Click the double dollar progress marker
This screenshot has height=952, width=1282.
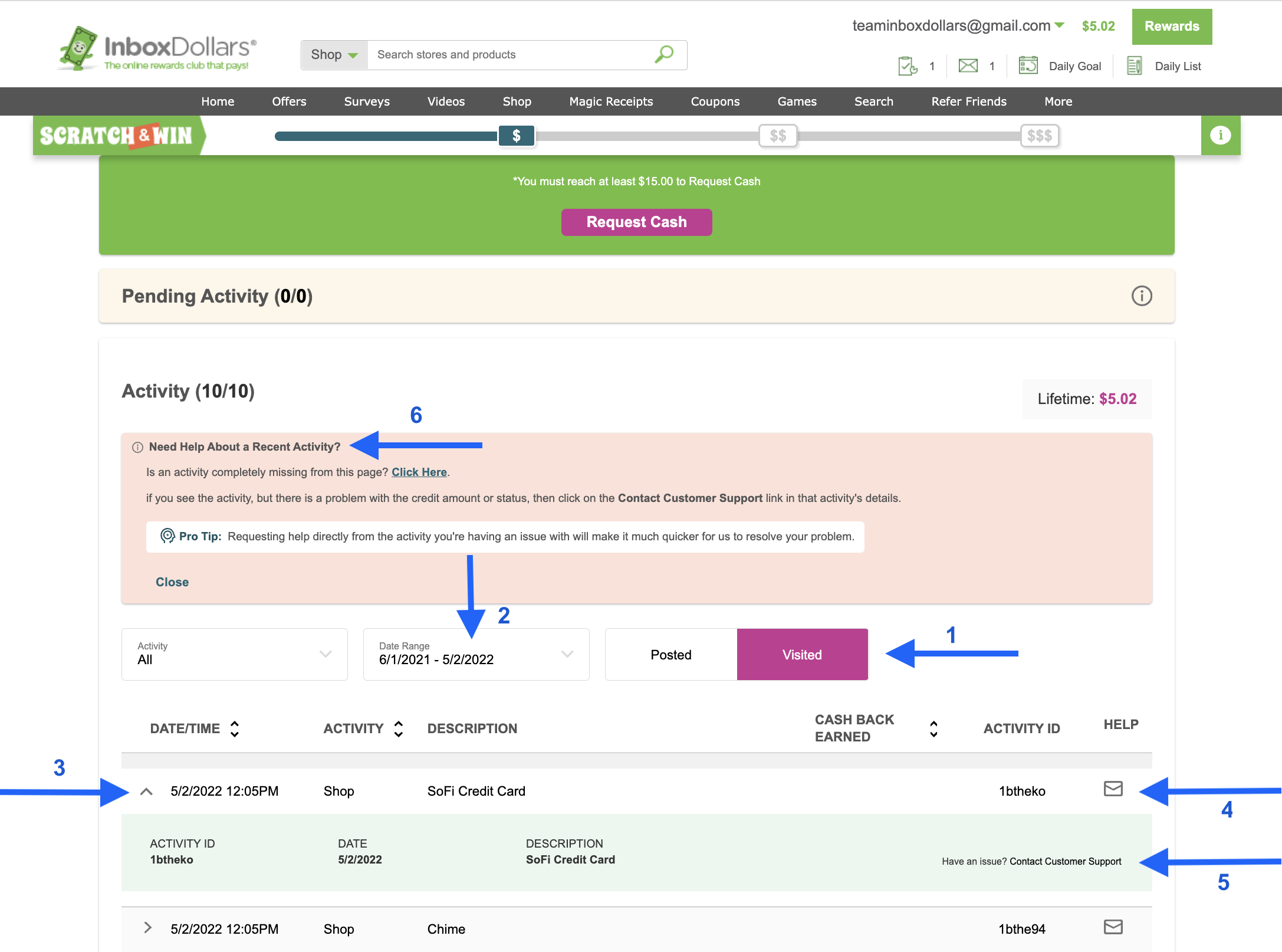click(x=778, y=136)
